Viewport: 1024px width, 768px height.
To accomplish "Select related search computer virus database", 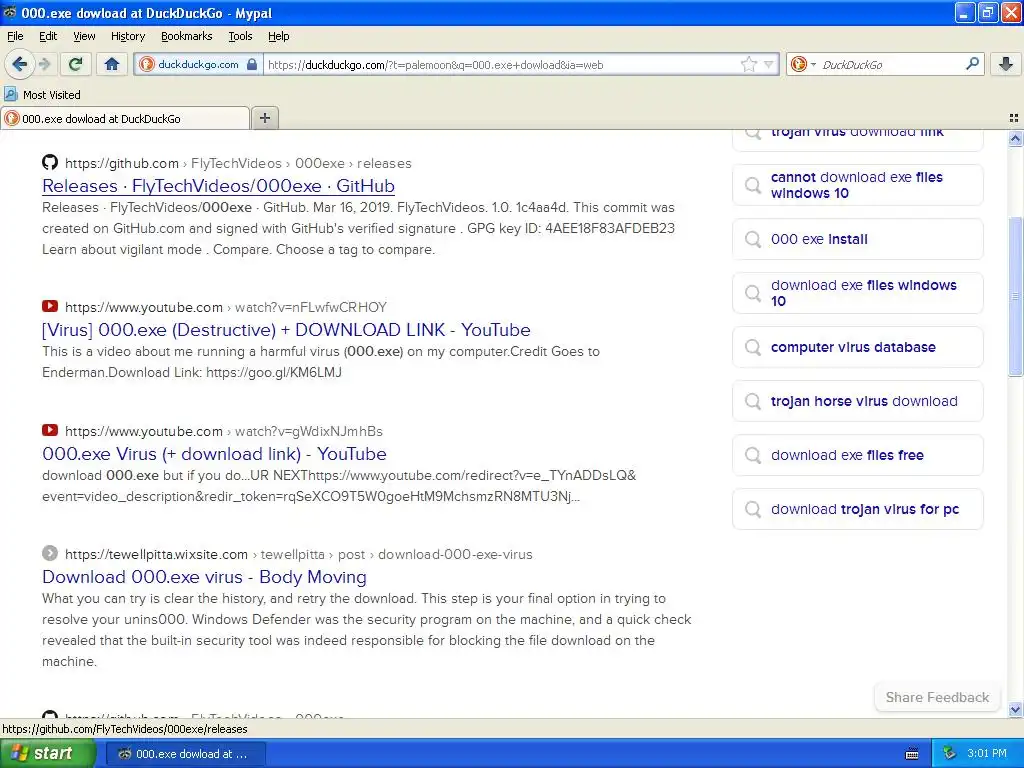I will 857,347.
